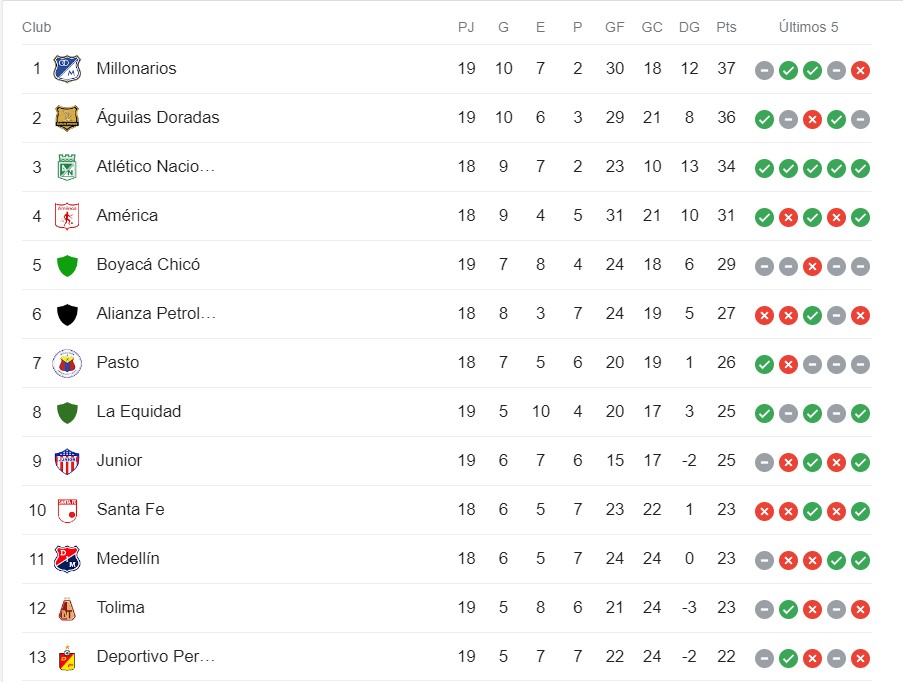This screenshot has height=682, width=903.
Task: Click the Últimos 5 column header
Action: tap(808, 27)
